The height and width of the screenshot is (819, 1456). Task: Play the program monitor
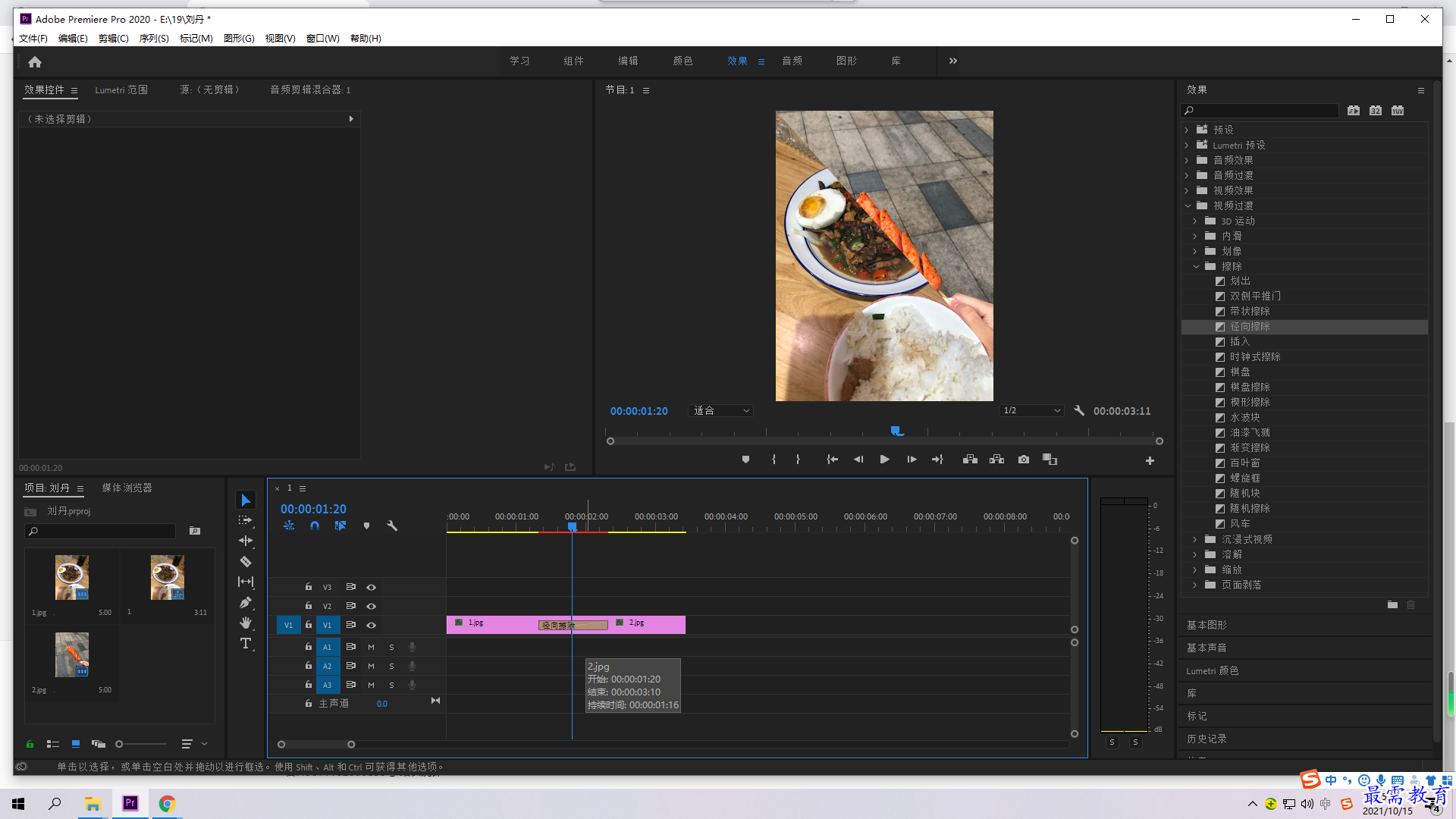(884, 460)
